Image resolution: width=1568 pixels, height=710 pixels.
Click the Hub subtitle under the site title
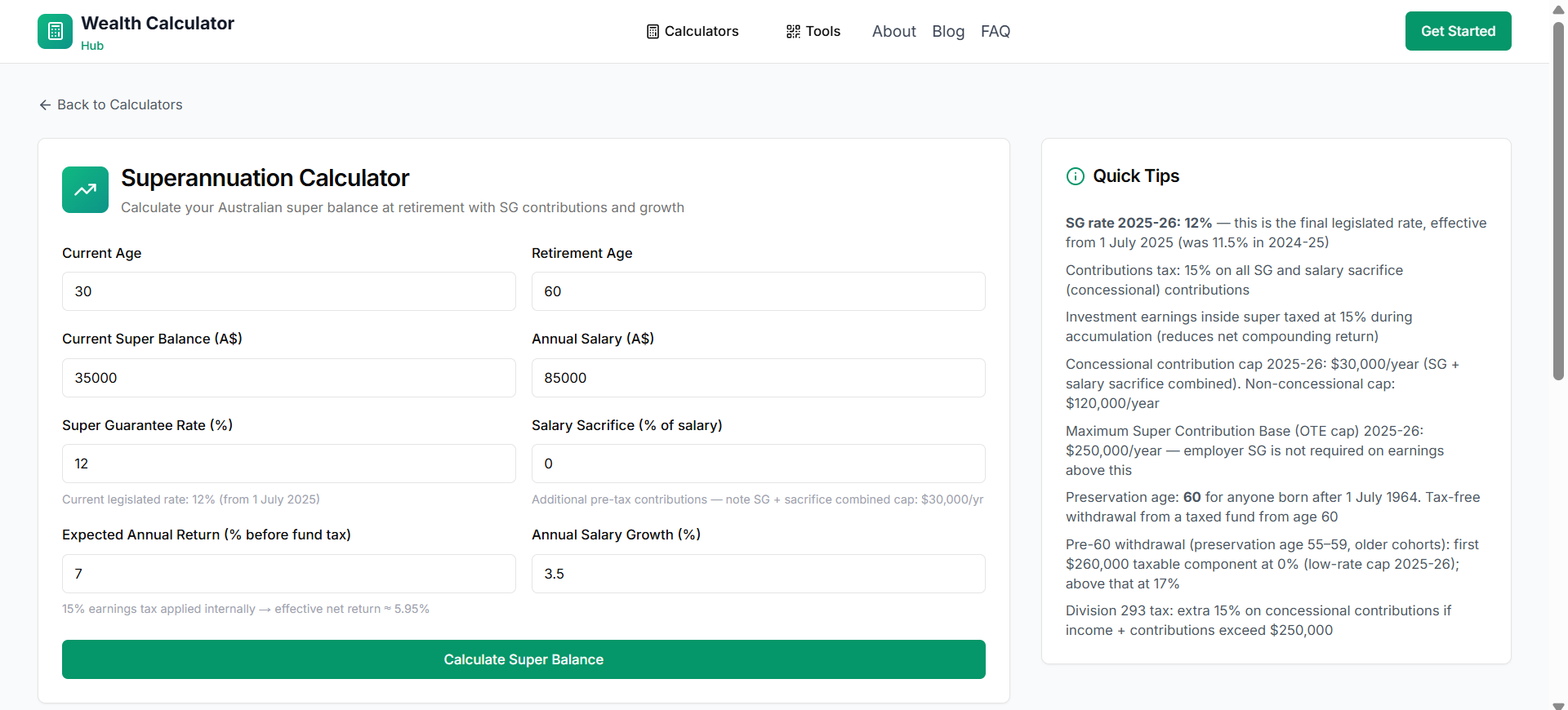(x=92, y=46)
